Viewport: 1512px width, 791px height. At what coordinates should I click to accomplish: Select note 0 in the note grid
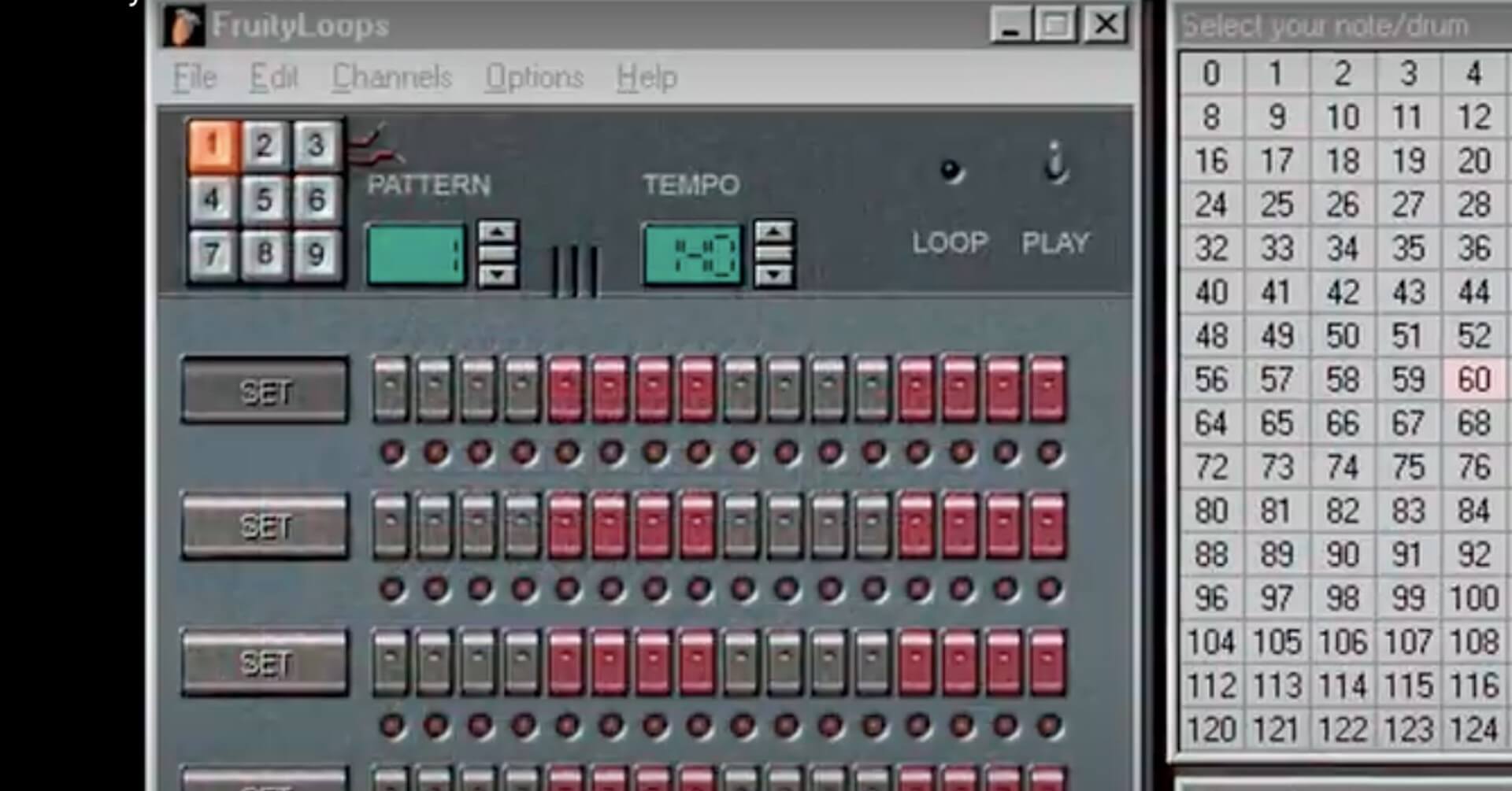pos(1211,73)
